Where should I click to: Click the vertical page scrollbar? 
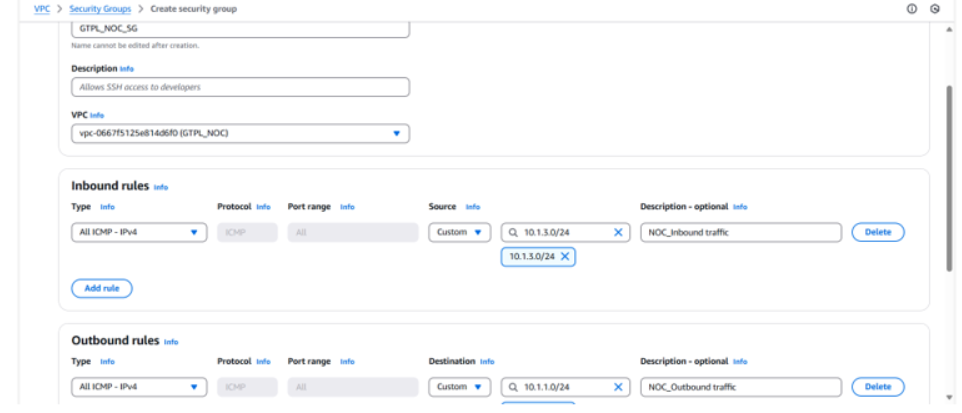(x=949, y=180)
